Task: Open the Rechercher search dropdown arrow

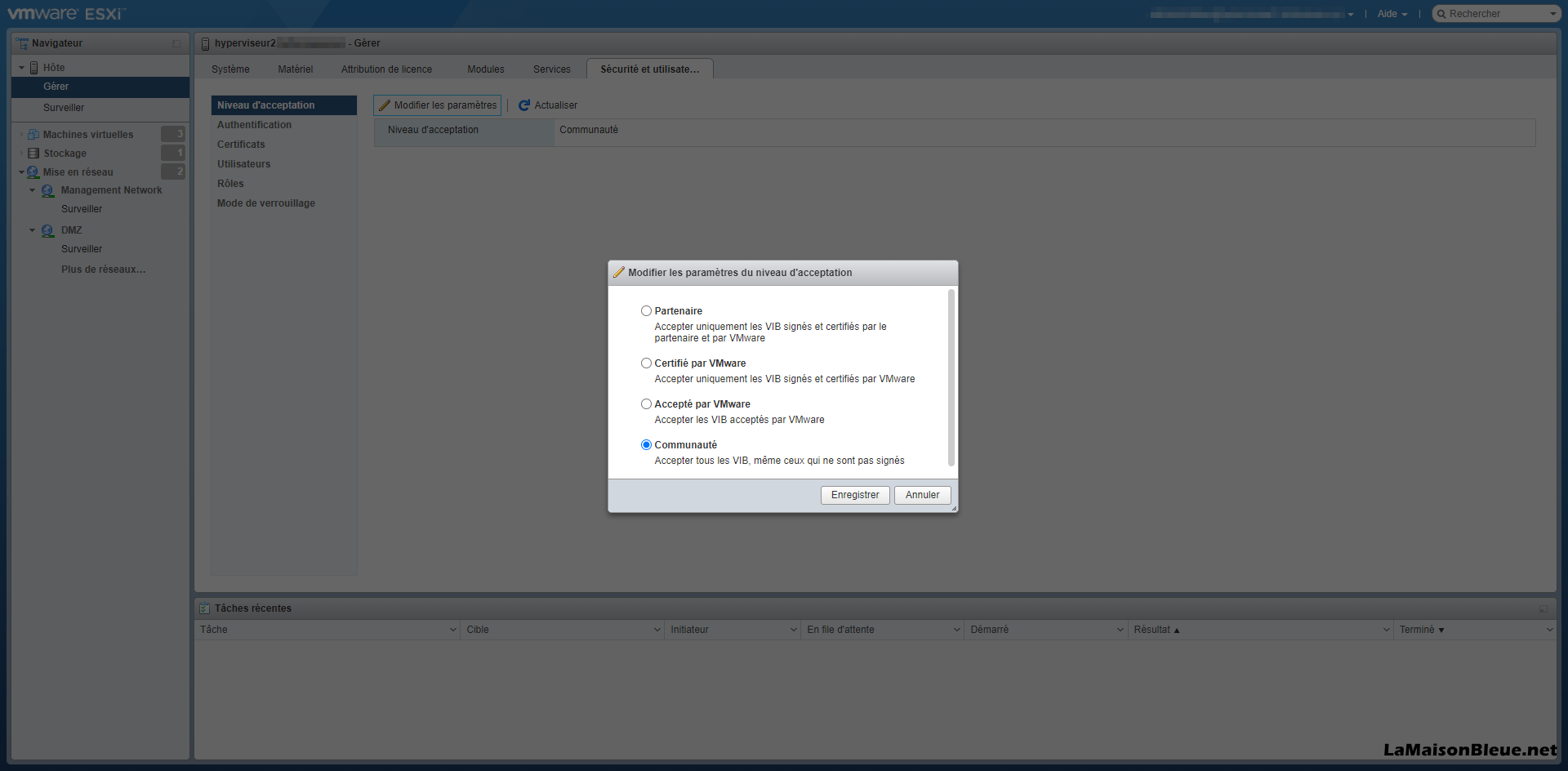Action: click(x=1552, y=14)
